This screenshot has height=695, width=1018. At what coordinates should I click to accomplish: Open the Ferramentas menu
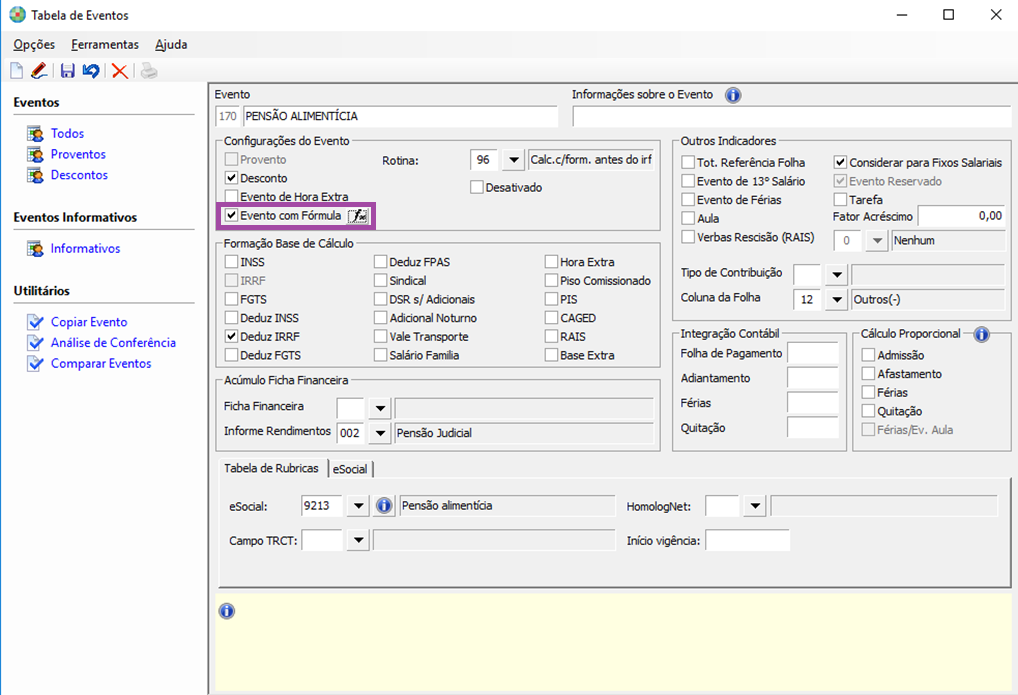[105, 44]
